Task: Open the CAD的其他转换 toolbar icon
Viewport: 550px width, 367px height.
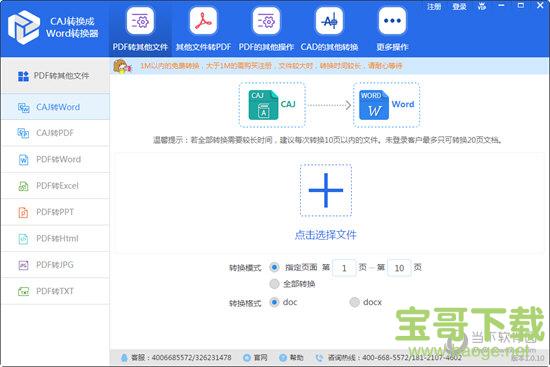Action: pyautogui.click(x=329, y=21)
